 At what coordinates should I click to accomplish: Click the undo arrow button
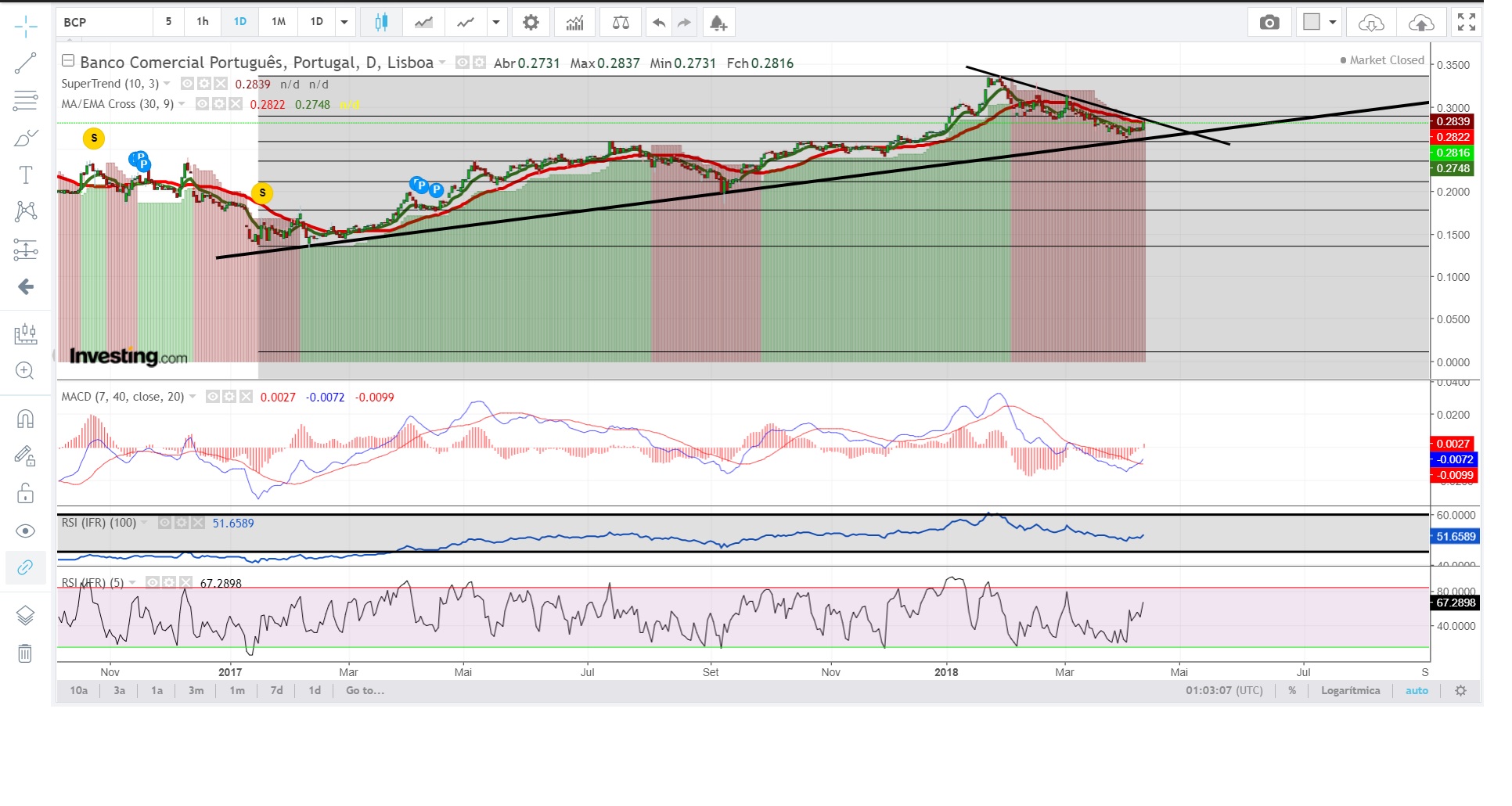tap(659, 23)
